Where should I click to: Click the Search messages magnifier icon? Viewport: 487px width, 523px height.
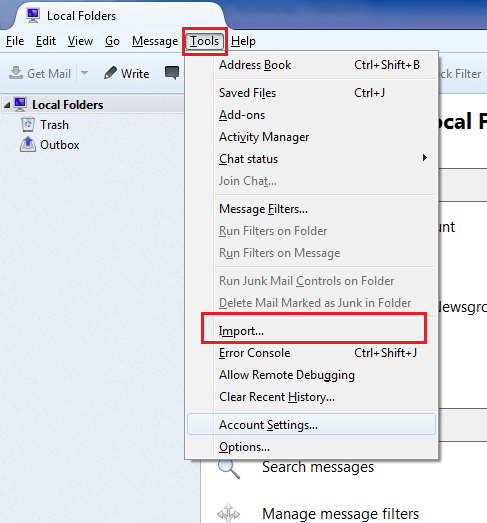229,468
